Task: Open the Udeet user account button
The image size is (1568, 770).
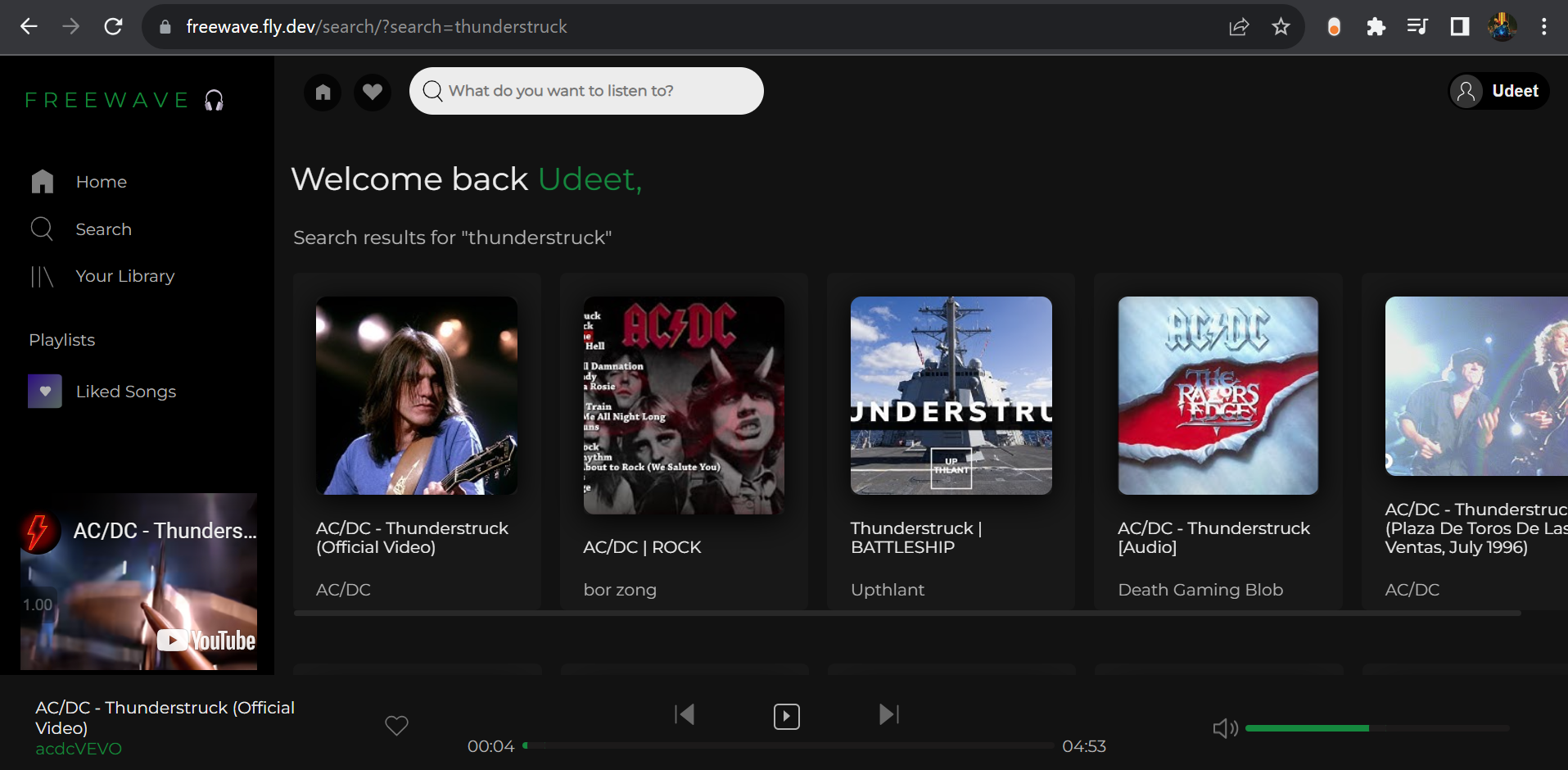Action: pyautogui.click(x=1498, y=91)
